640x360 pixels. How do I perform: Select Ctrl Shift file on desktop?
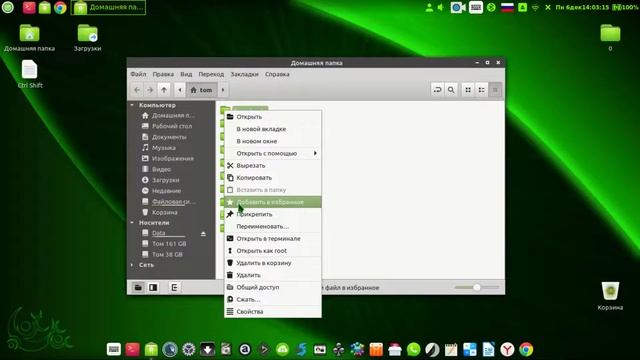point(30,74)
